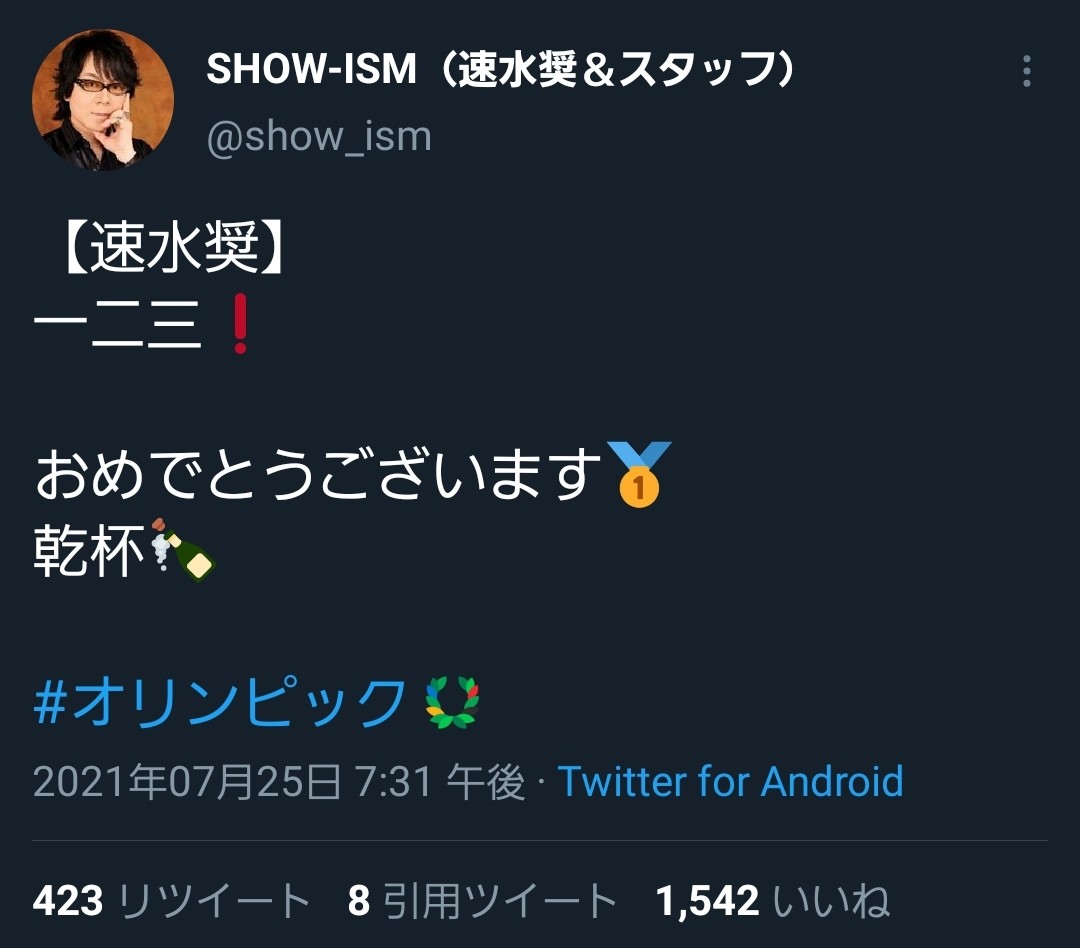Open the SHOW-ISM display name profile
Viewport: 1080px width, 948px height.
[503, 70]
